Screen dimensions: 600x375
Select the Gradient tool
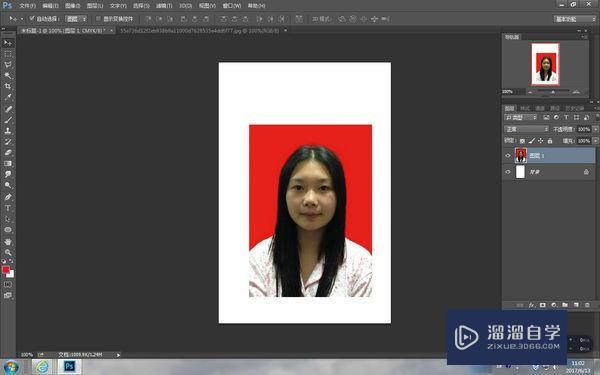(8, 163)
